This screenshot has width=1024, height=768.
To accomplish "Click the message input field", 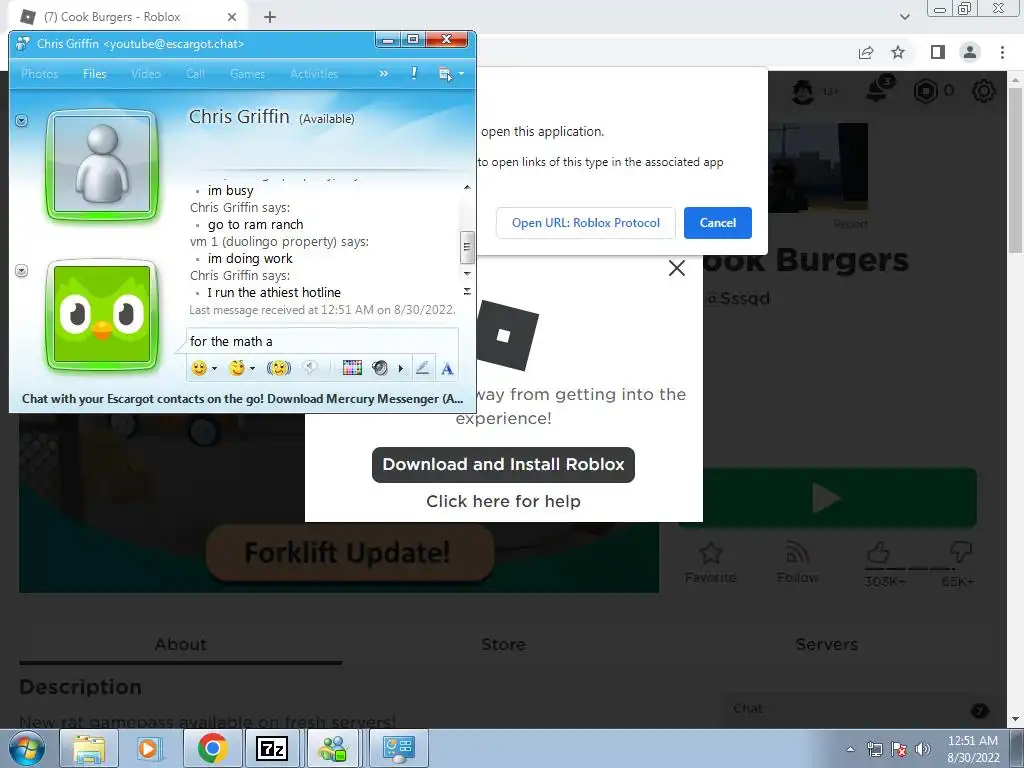I will (323, 341).
